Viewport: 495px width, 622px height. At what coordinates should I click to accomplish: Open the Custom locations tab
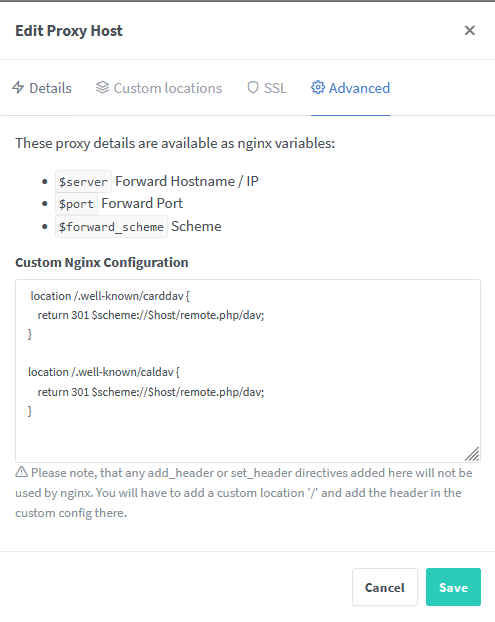pos(159,88)
